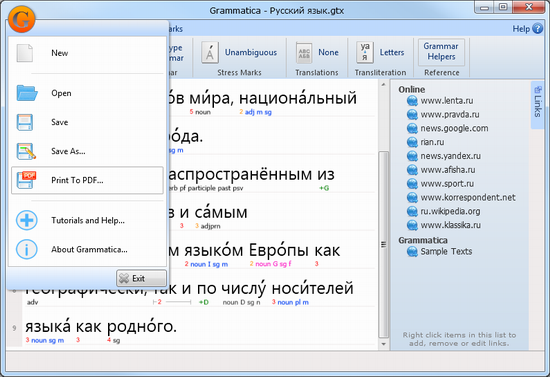Screen dimensions: 550x377
Task: Open Tutorials and Help... entry
Action: point(87,220)
